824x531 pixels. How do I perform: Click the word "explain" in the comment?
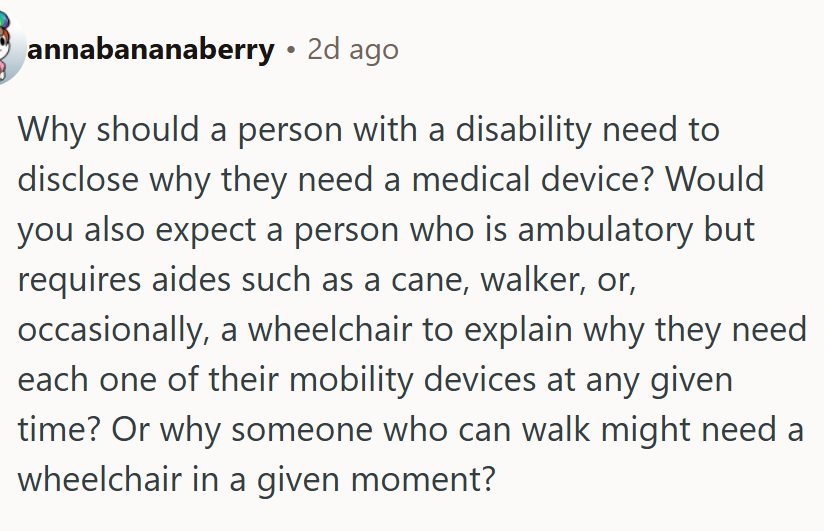[518, 330]
